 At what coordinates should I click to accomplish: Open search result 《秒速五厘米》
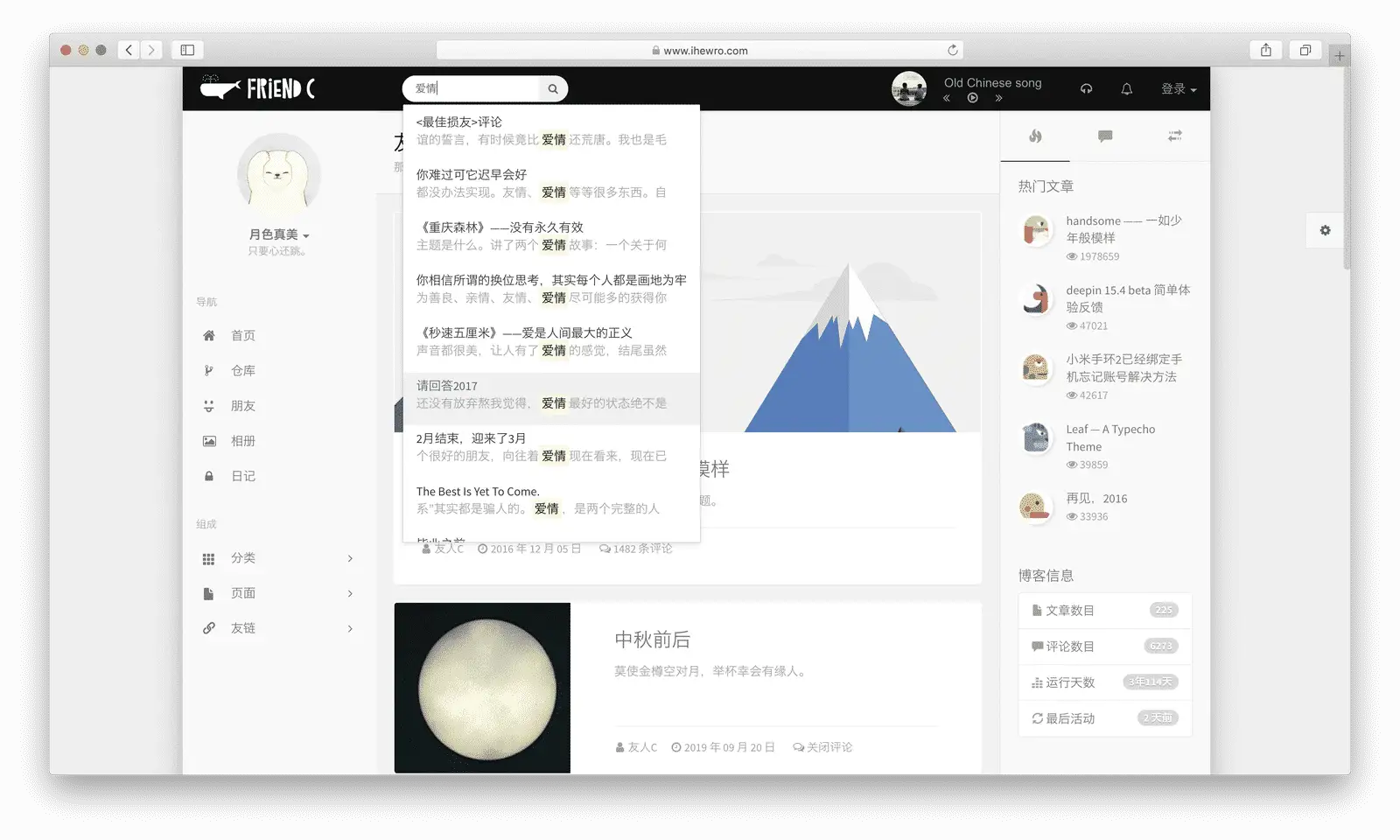coord(551,341)
